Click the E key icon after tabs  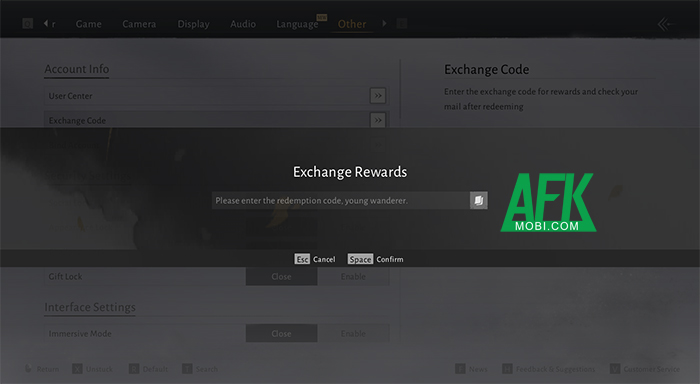pyautogui.click(x=402, y=24)
